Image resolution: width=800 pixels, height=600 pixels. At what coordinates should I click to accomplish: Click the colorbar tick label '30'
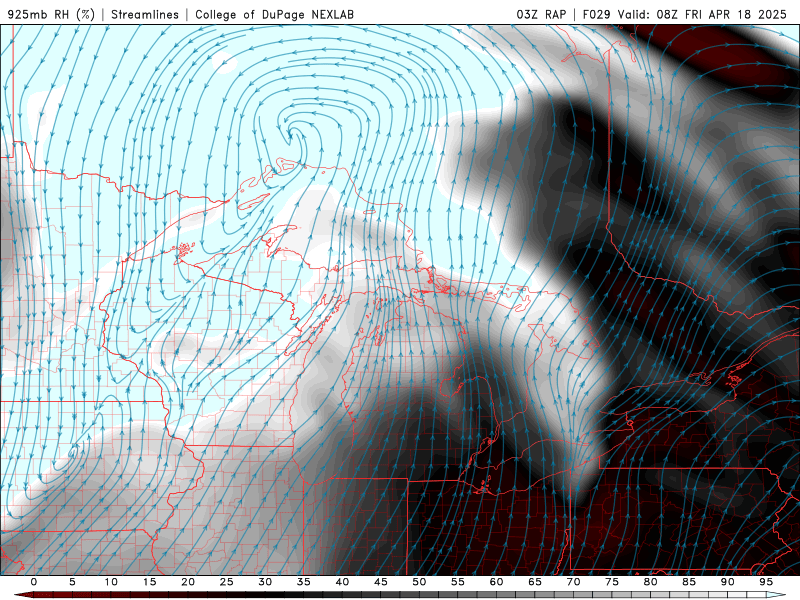point(265,582)
